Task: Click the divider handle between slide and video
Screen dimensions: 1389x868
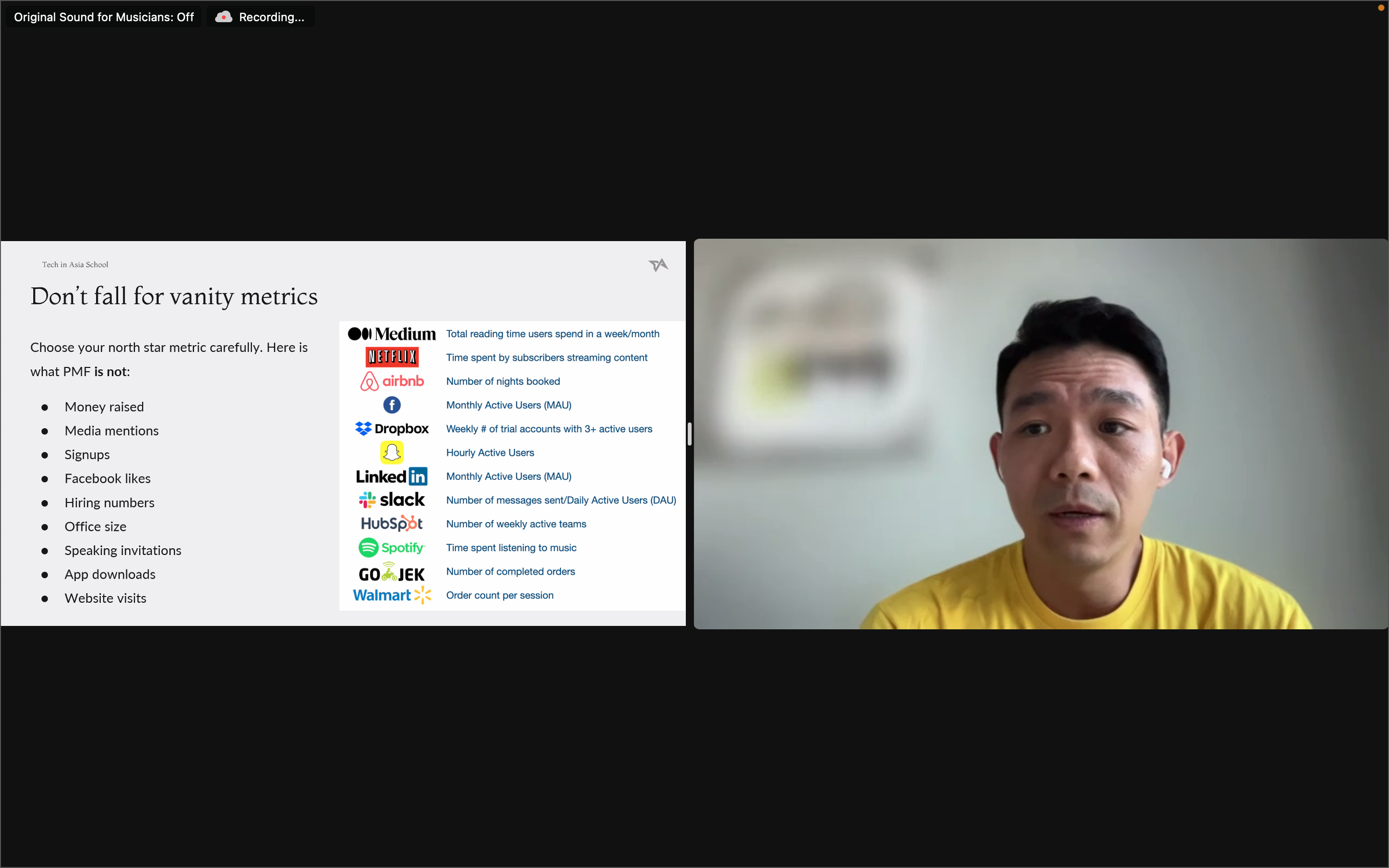Action: click(x=689, y=434)
